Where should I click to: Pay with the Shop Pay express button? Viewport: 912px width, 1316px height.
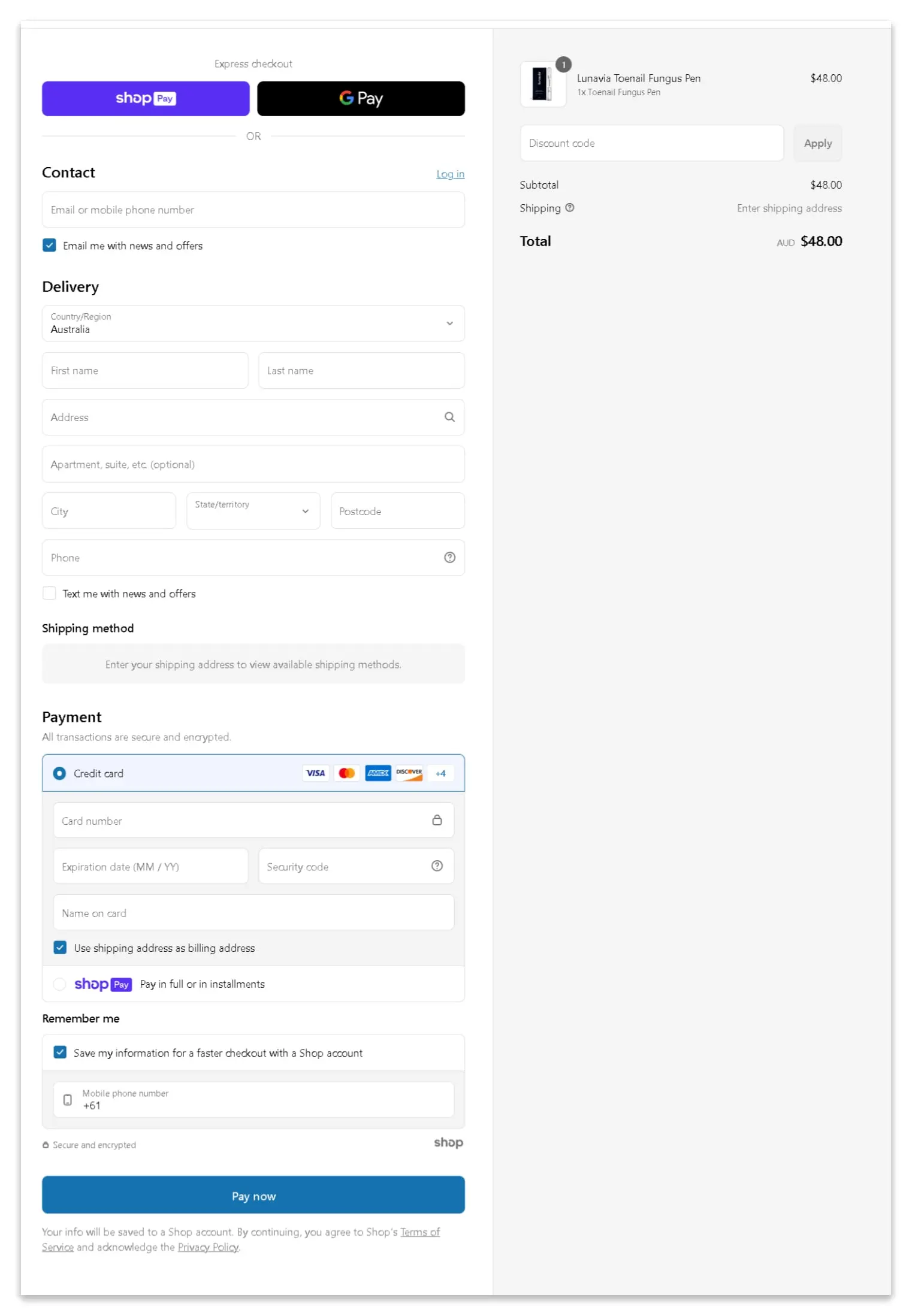point(146,98)
